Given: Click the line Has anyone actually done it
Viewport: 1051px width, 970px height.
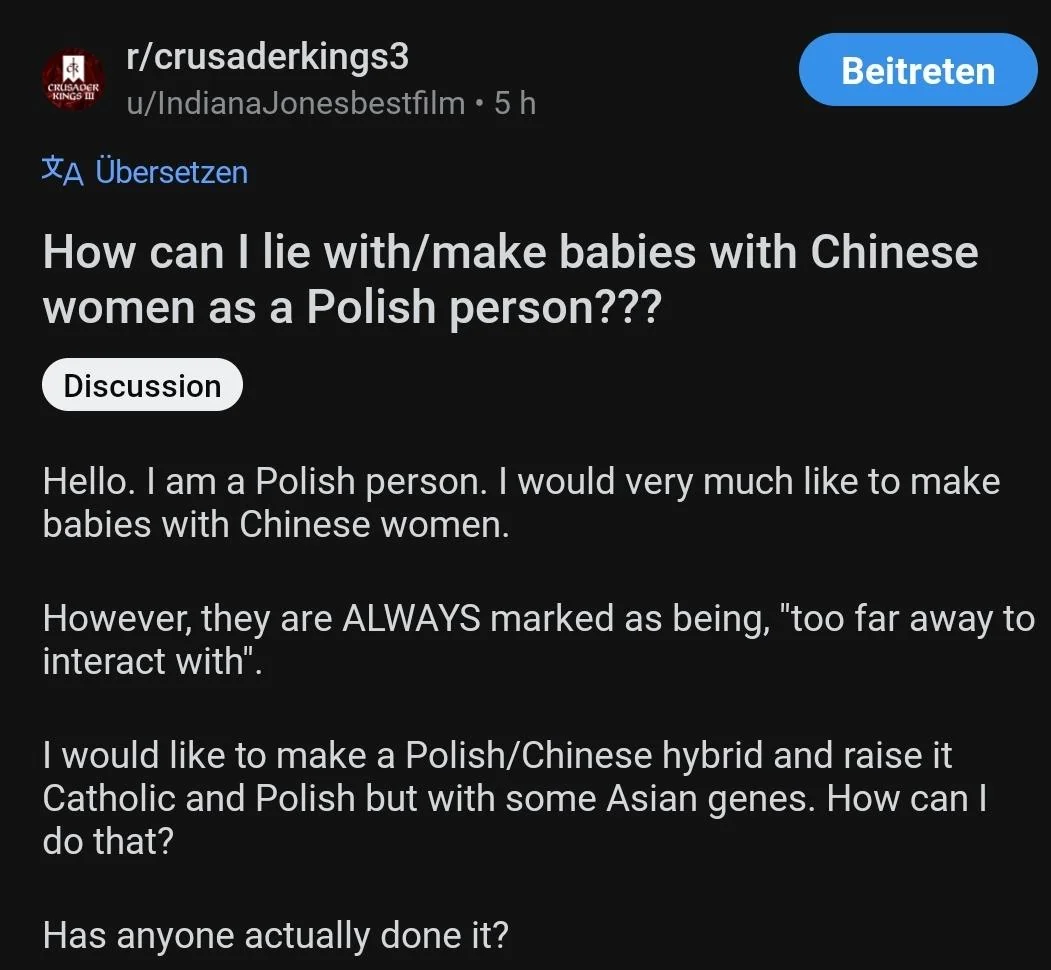Looking at the screenshot, I should (275, 935).
